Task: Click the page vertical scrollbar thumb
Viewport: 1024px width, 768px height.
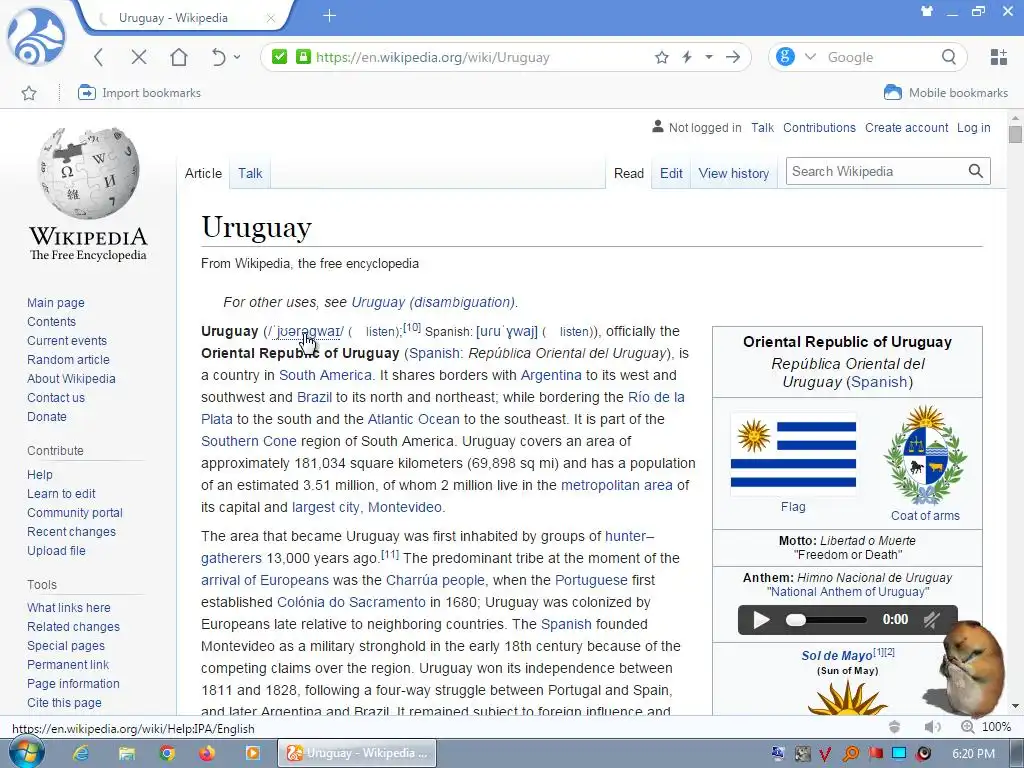Action: 1015,134
